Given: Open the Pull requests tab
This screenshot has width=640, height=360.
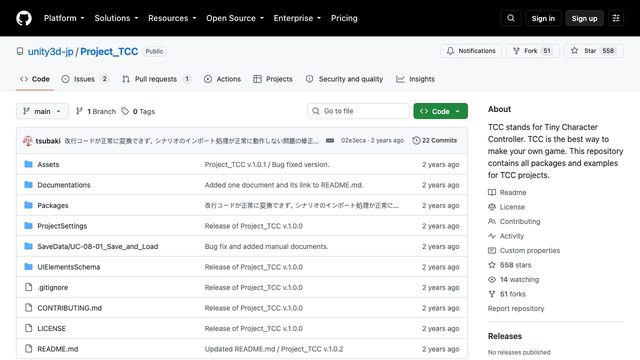Looking at the screenshot, I should 156,79.
